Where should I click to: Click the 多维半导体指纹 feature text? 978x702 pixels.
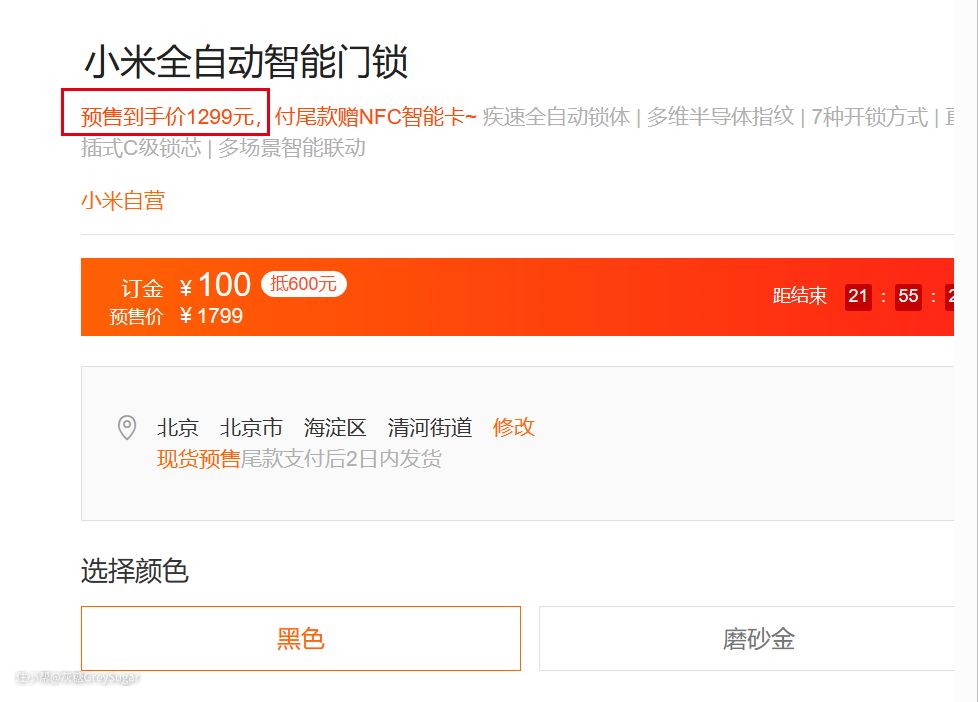click(x=720, y=117)
